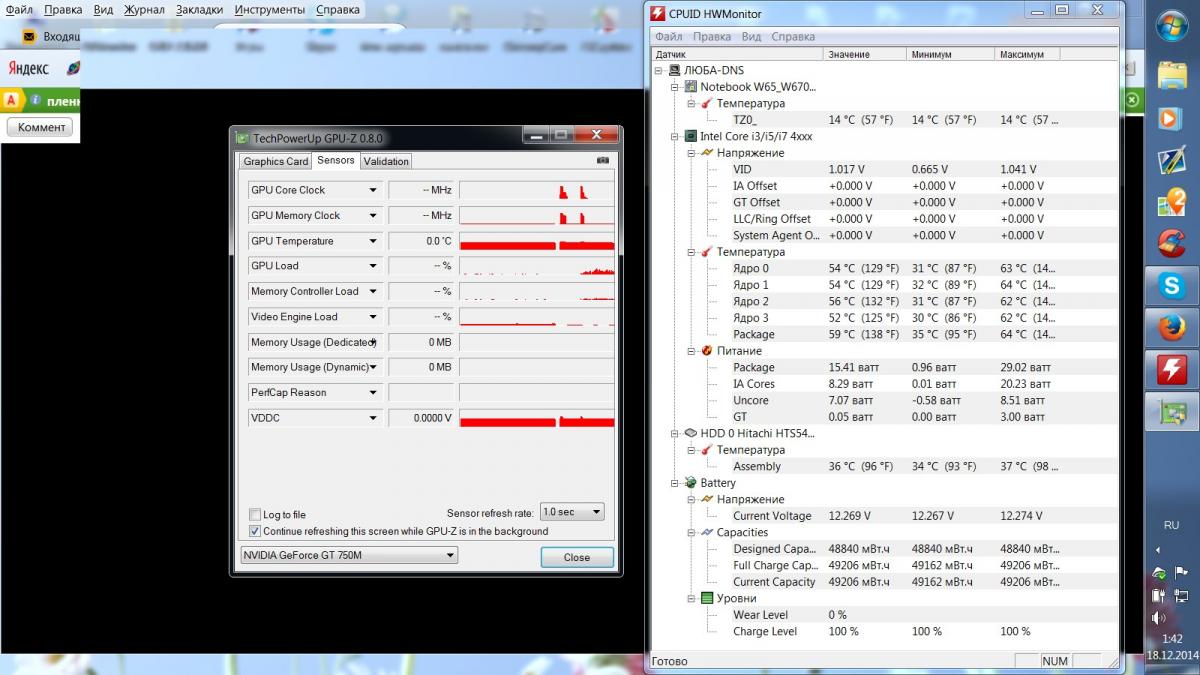1200x675 pixels.
Task: Click the GPU-Z taskbar icon
Action: (x=1171, y=412)
